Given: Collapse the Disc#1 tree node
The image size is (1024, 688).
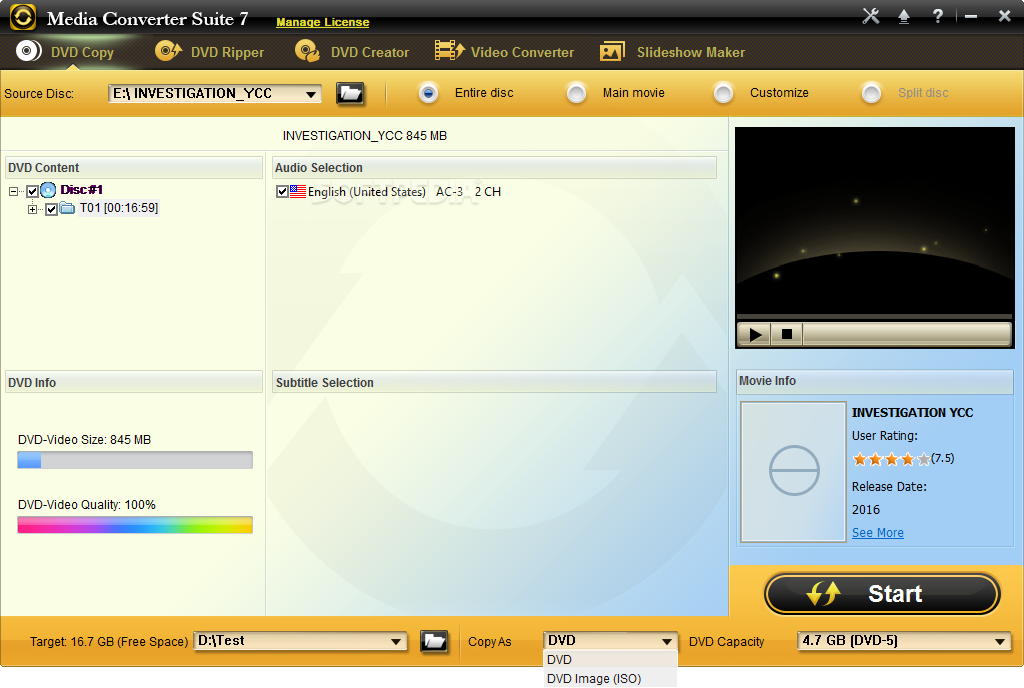Looking at the screenshot, I should (13, 191).
